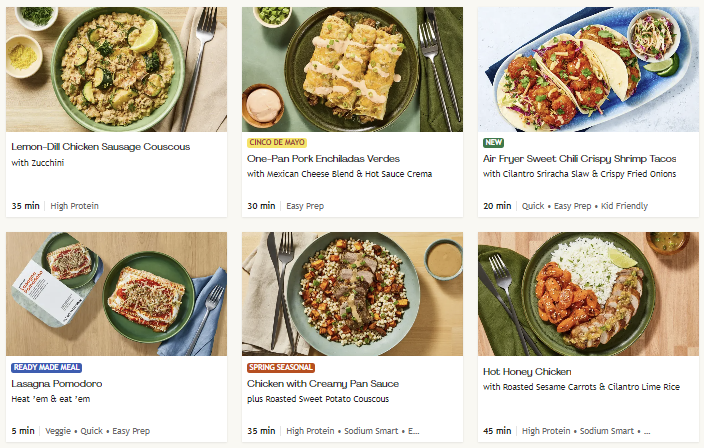704x448 pixels.
Task: Select the shrimp tacos meal photo
Action: 588,70
